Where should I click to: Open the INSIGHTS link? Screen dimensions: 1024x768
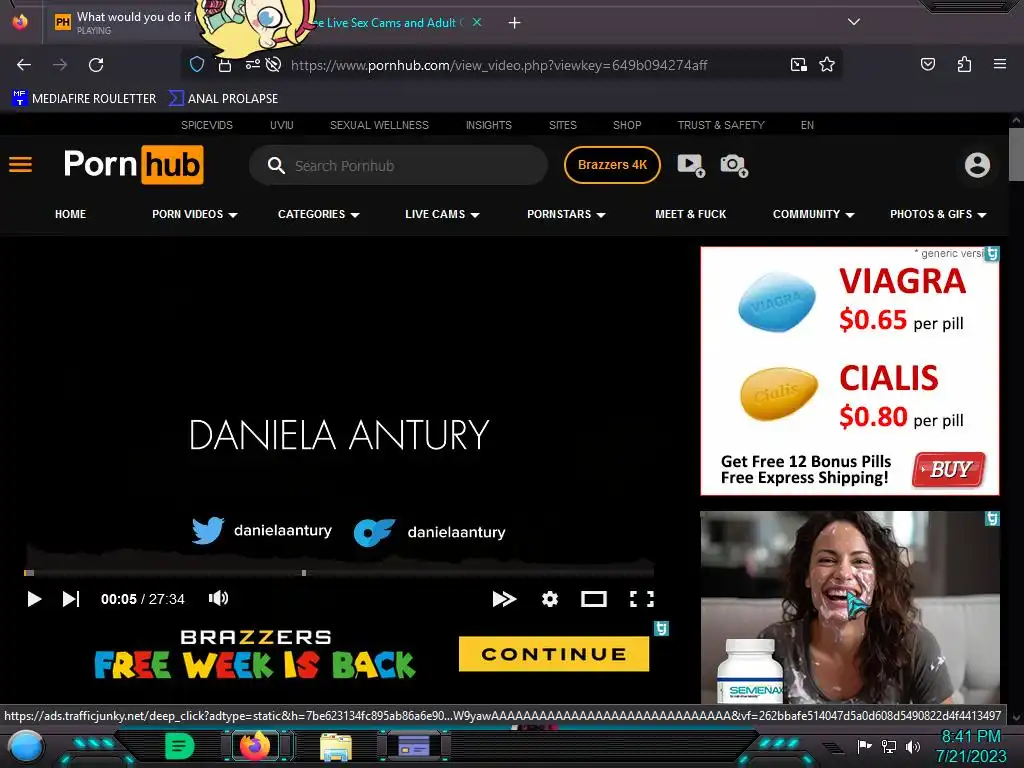click(x=488, y=125)
